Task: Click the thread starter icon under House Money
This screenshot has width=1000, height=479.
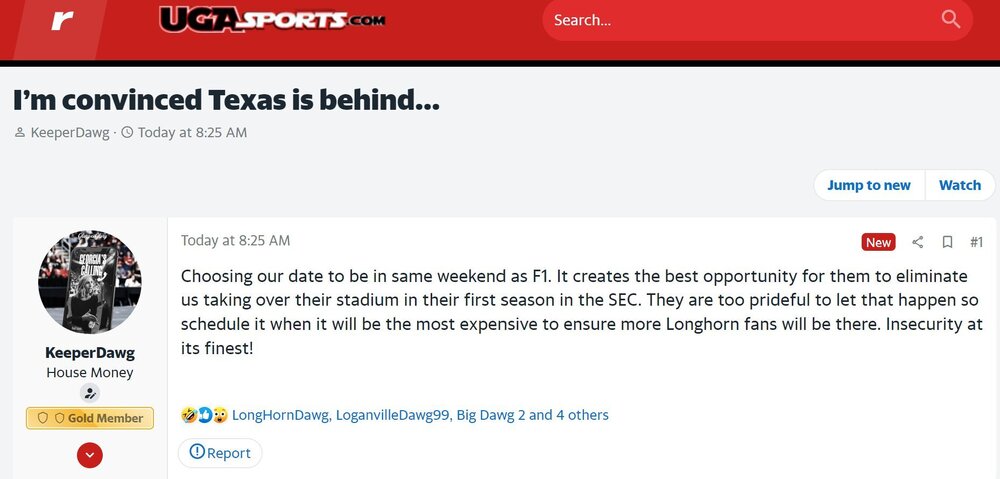Action: pos(90,394)
